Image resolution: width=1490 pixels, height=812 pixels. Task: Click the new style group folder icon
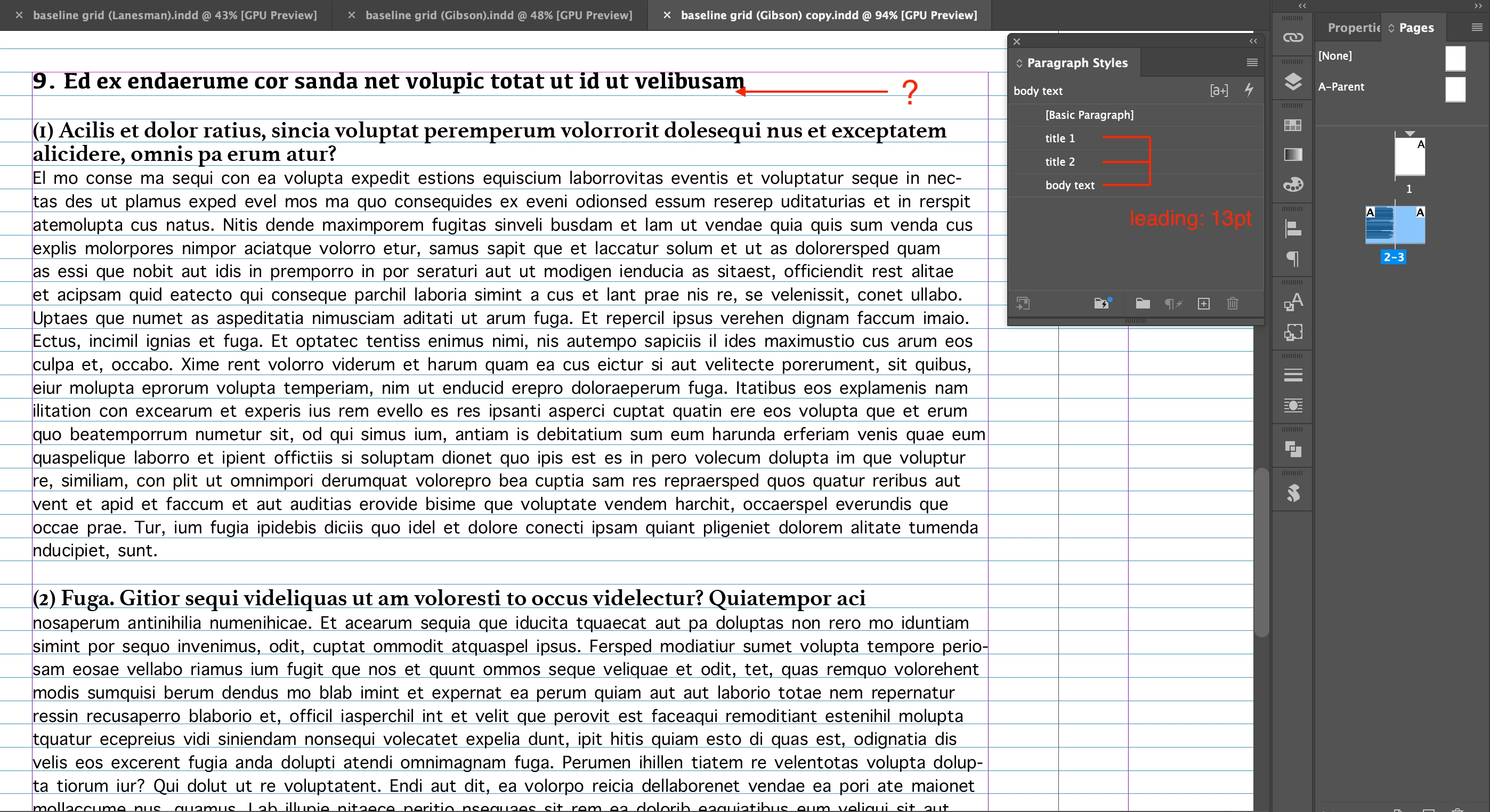tap(1142, 304)
